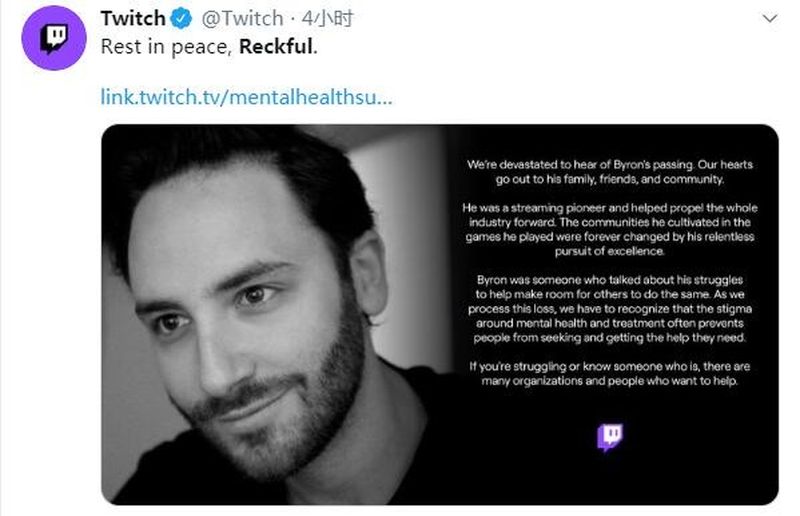Click the blue verified checkmark badge
The image size is (800, 516).
pos(181,19)
